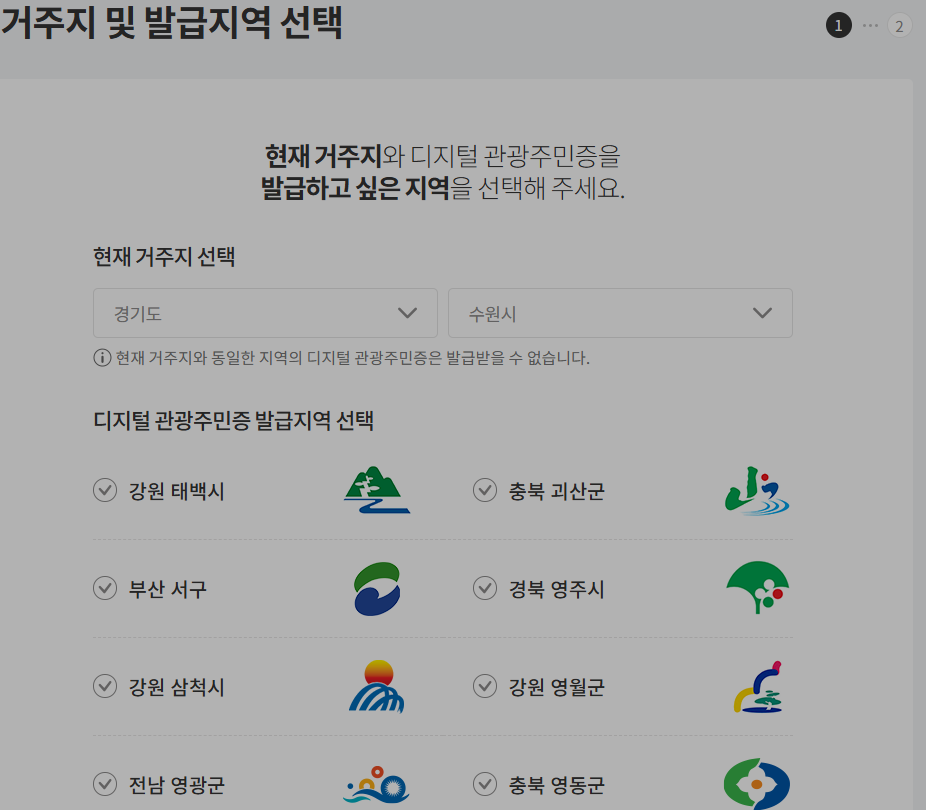Viewport: 926px width, 810px height.
Task: Click the 충북 괴산군 label
Action: (x=557, y=491)
